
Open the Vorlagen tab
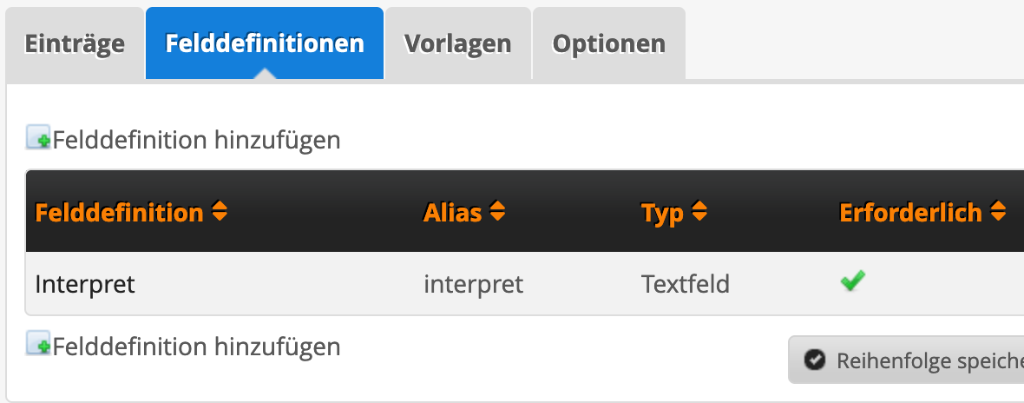click(457, 44)
